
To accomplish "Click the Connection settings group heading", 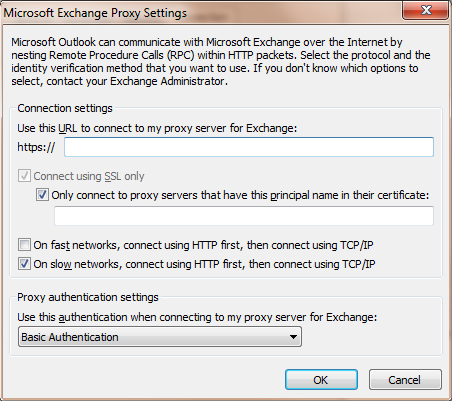I will pyautogui.click(x=65, y=108).
